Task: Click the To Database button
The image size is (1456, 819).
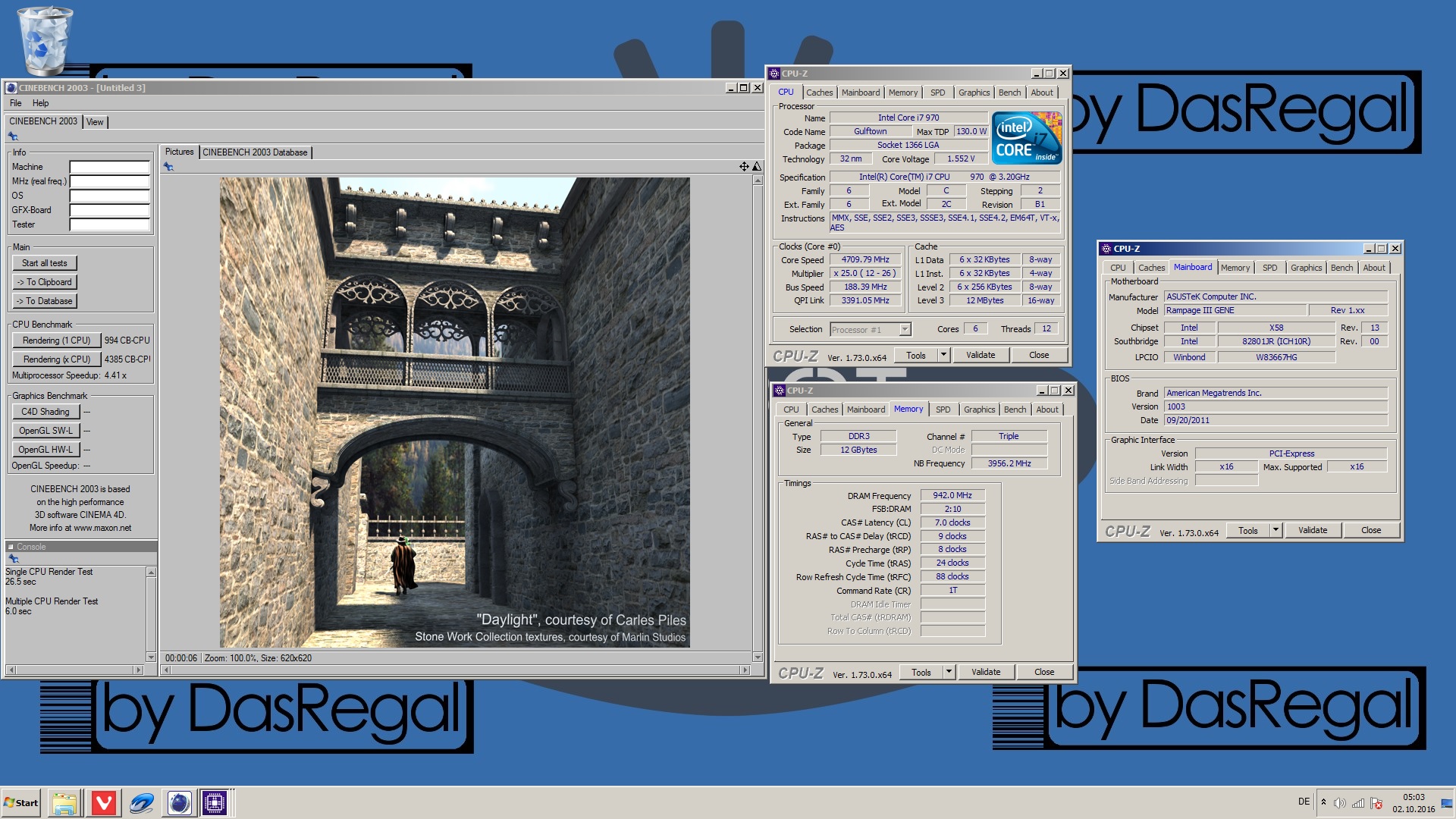Action: tap(45, 301)
